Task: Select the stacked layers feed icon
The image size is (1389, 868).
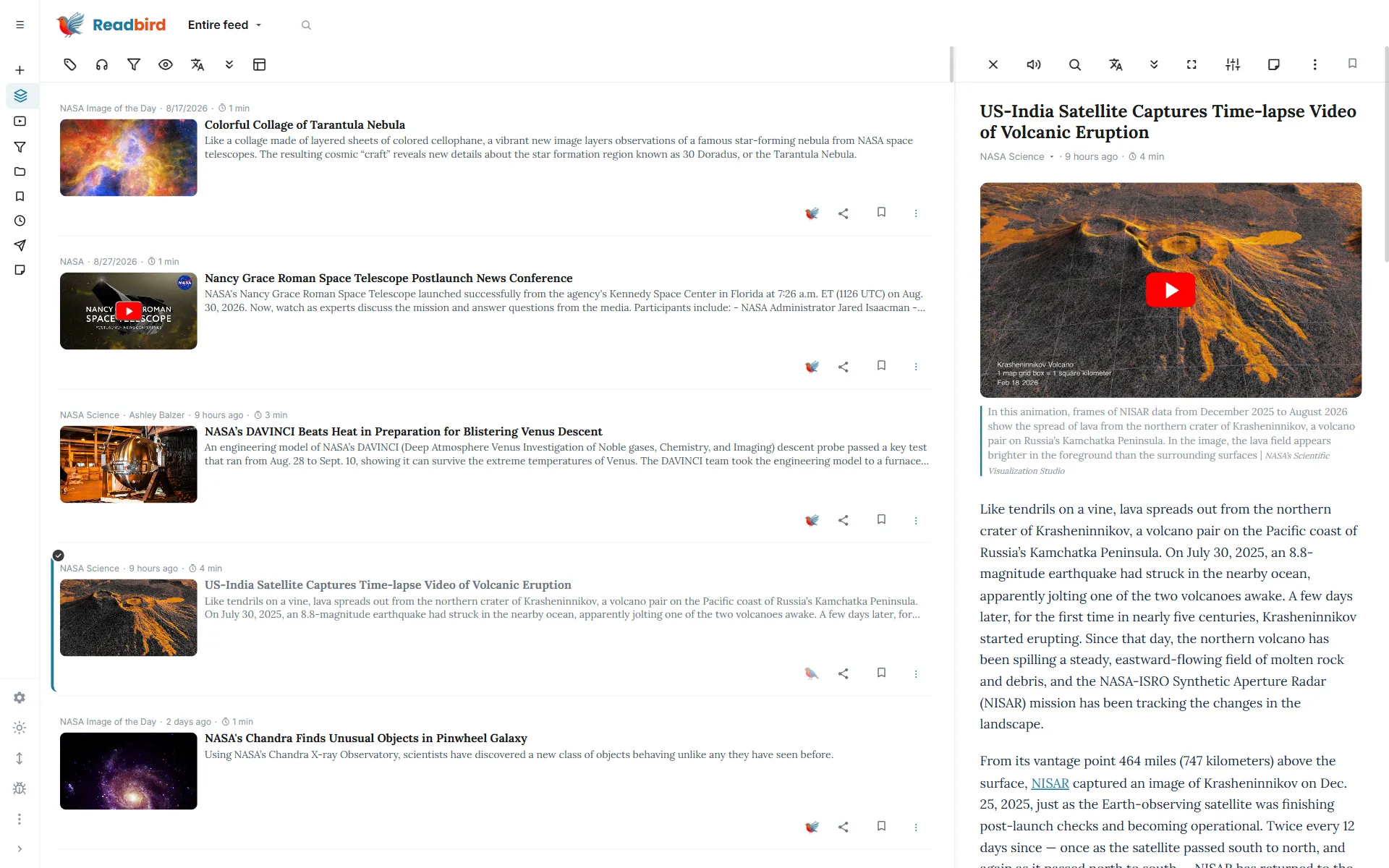Action: (x=20, y=95)
